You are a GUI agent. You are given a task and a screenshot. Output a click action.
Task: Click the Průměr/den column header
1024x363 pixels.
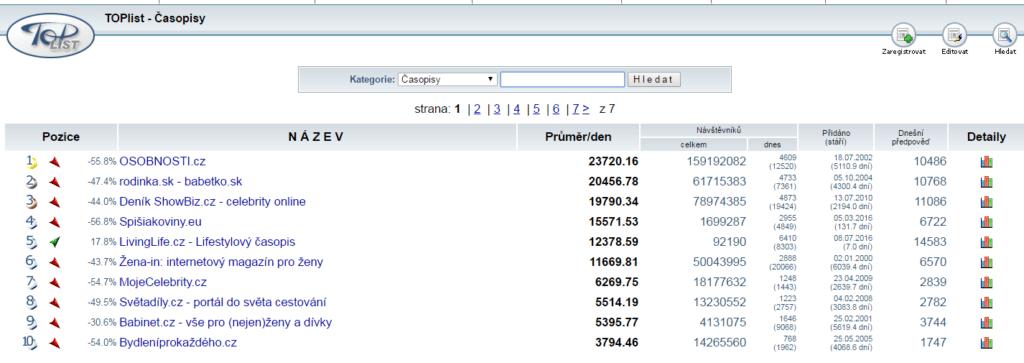coord(579,137)
